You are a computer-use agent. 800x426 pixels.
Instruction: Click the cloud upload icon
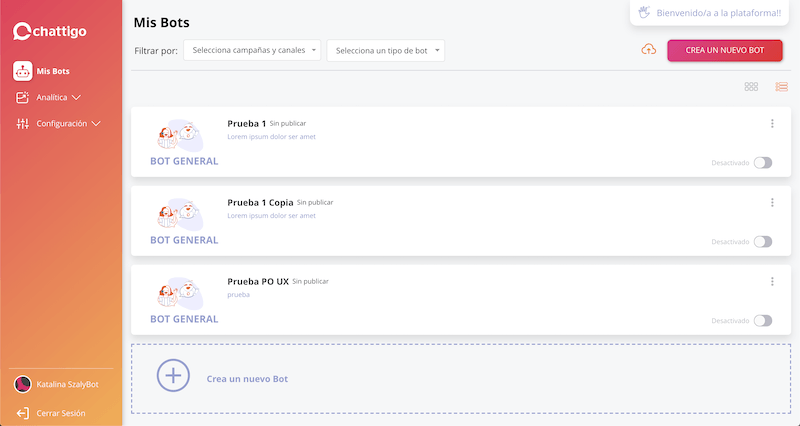648,49
